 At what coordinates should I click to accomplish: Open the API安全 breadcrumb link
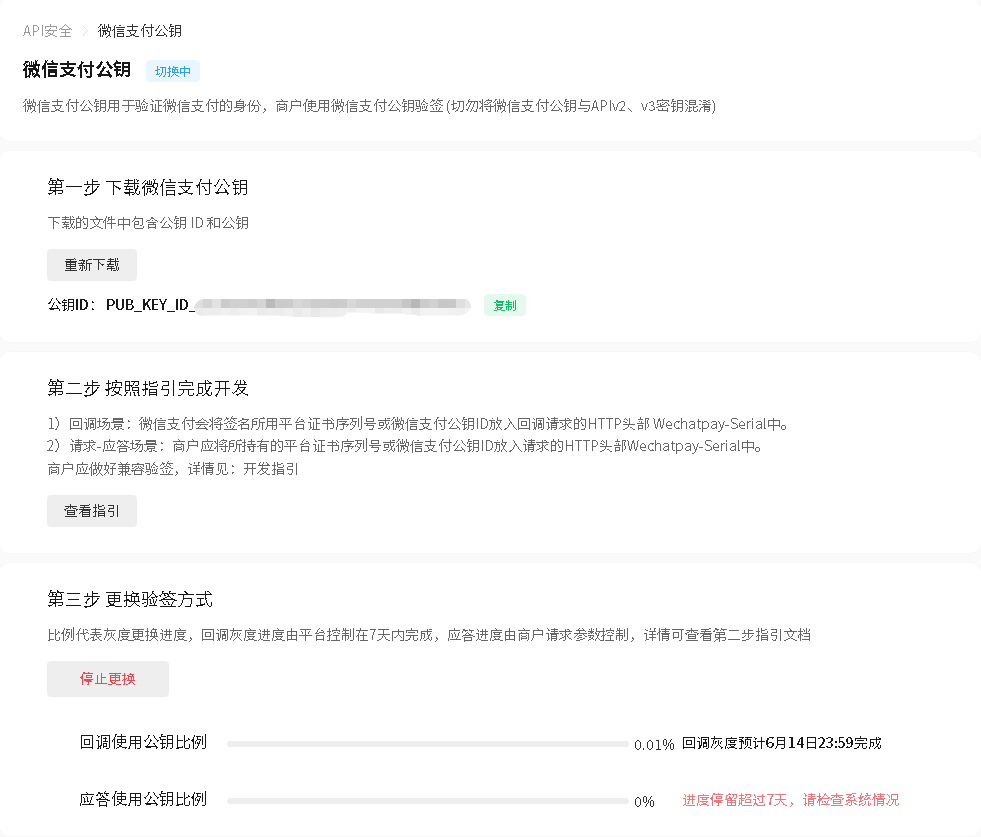click(x=48, y=31)
